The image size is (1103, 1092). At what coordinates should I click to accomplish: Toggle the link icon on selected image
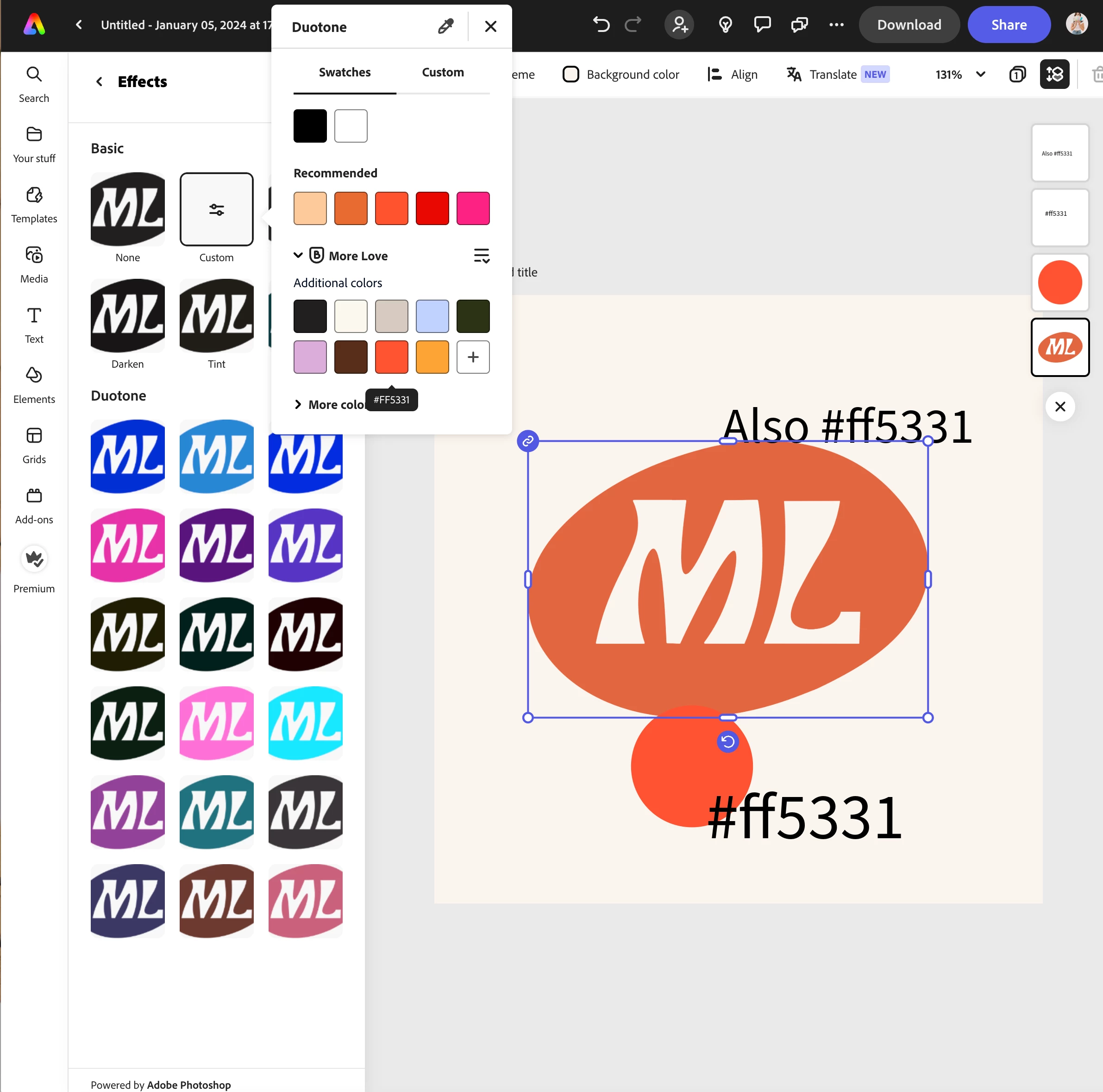point(527,441)
